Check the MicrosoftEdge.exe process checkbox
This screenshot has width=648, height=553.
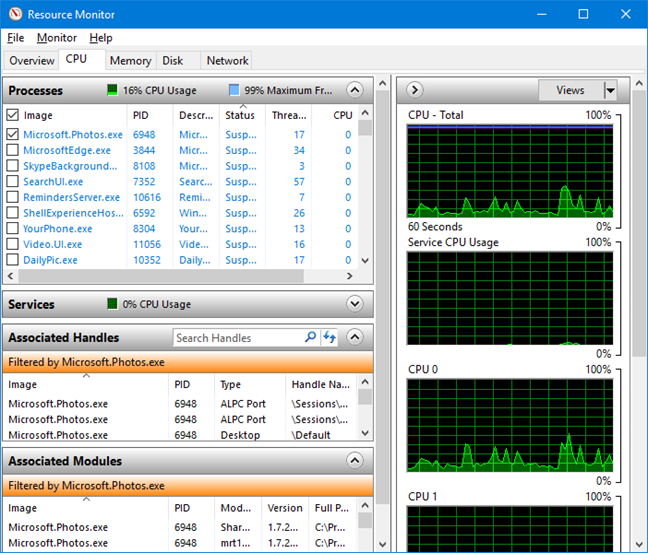click(x=12, y=150)
